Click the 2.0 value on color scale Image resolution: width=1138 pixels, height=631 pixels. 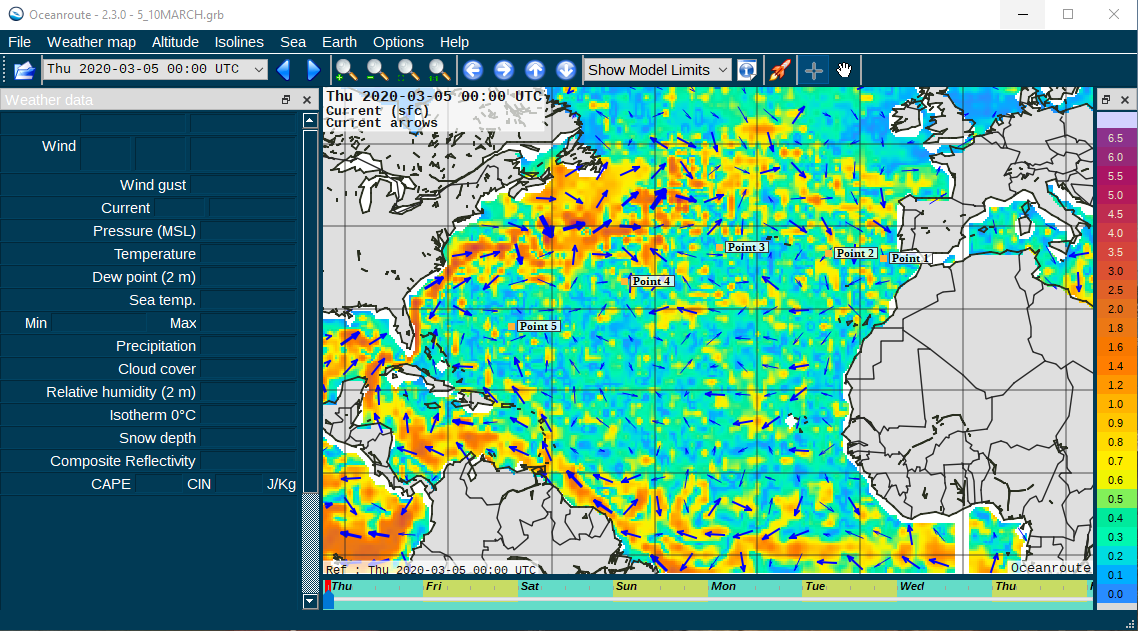pyautogui.click(x=1115, y=309)
